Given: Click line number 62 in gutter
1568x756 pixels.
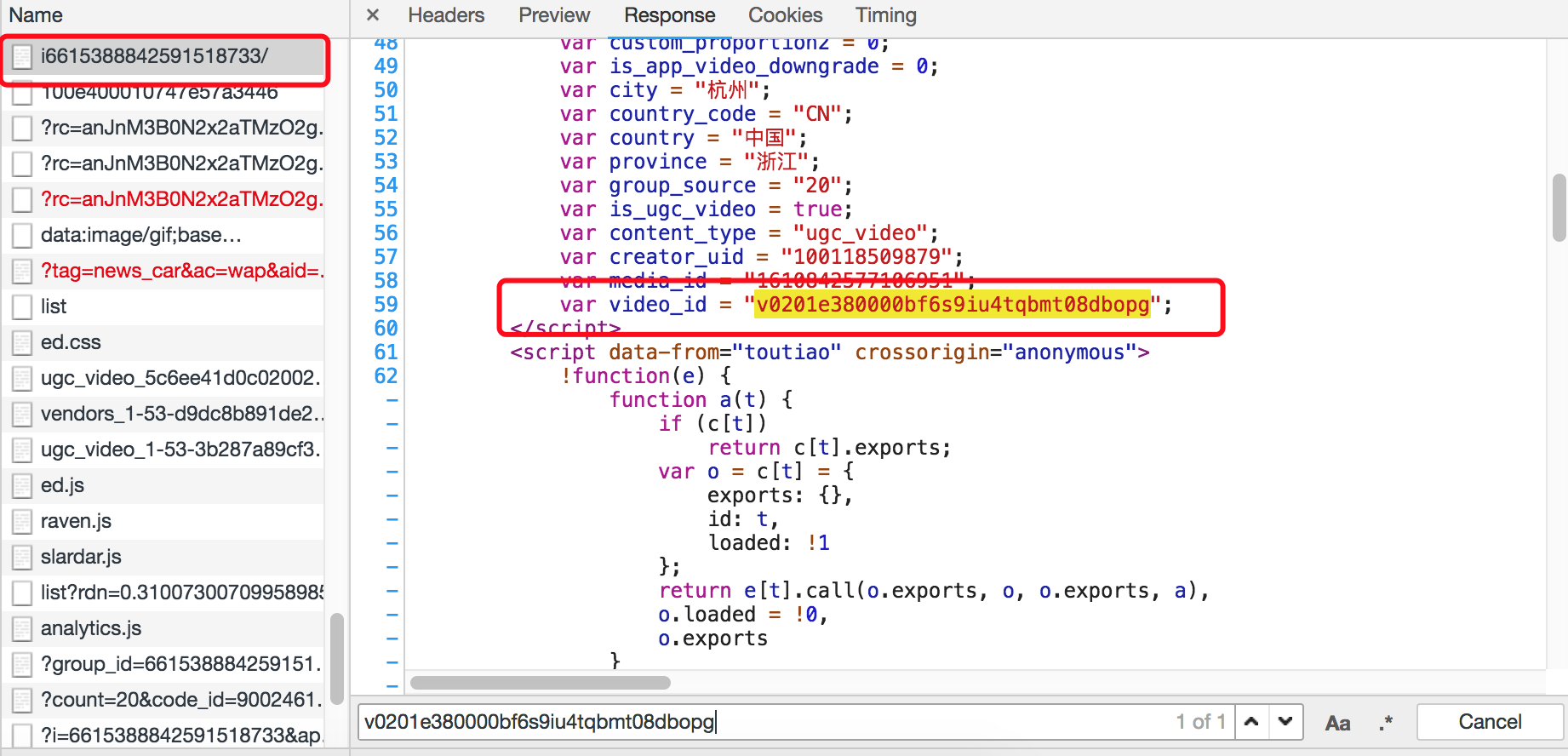Looking at the screenshot, I should [x=386, y=376].
